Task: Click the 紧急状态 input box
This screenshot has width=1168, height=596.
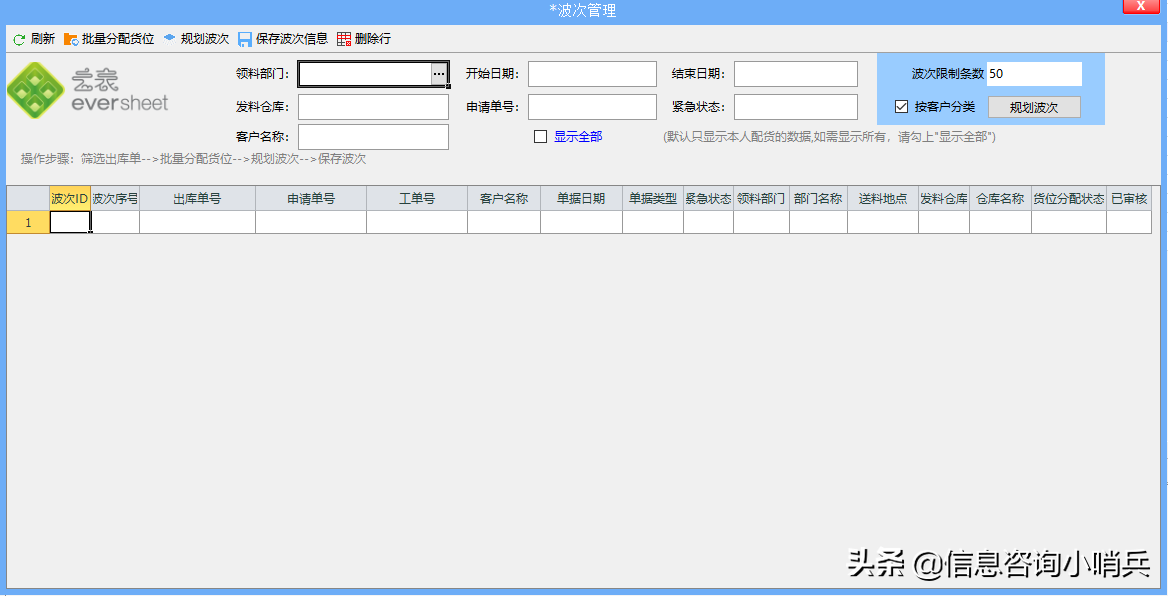Action: pos(797,106)
